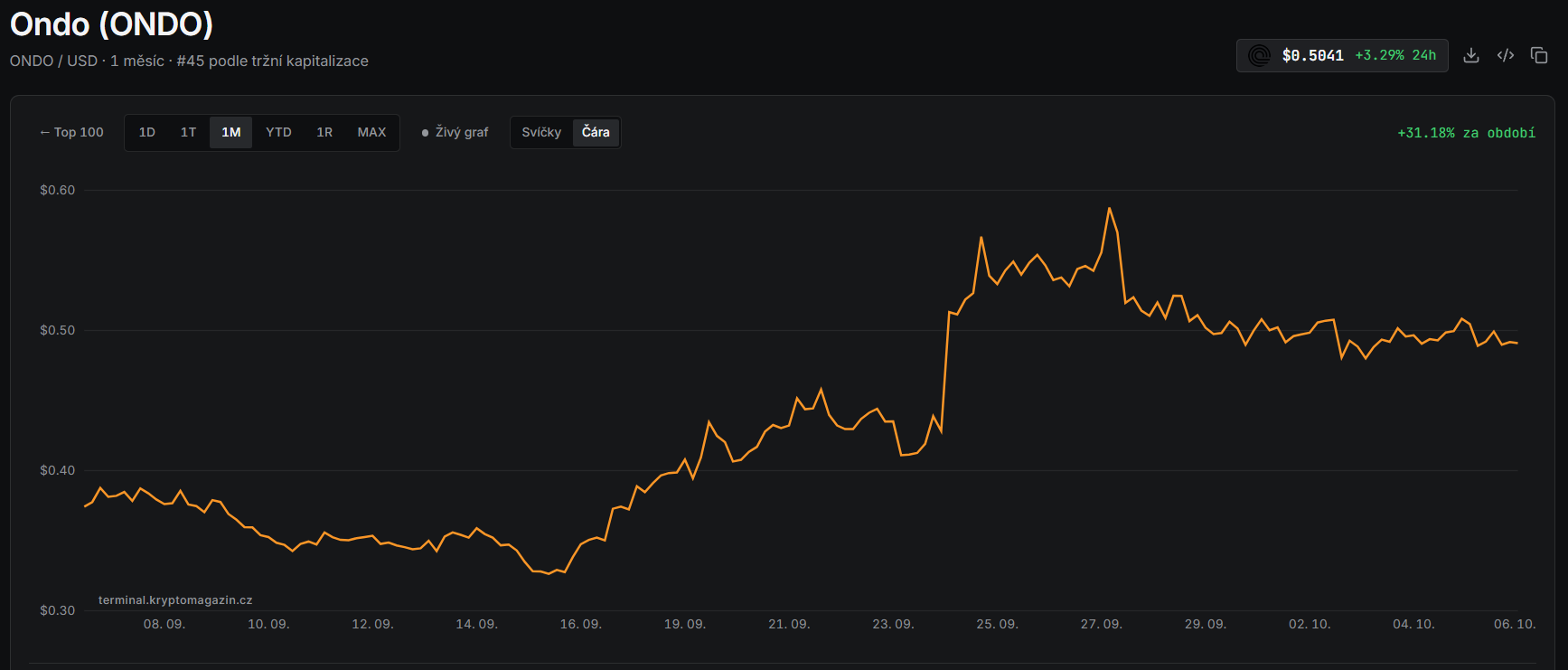This screenshot has height=670, width=1568.
Task: Go back to Top 100 list
Action: (71, 132)
